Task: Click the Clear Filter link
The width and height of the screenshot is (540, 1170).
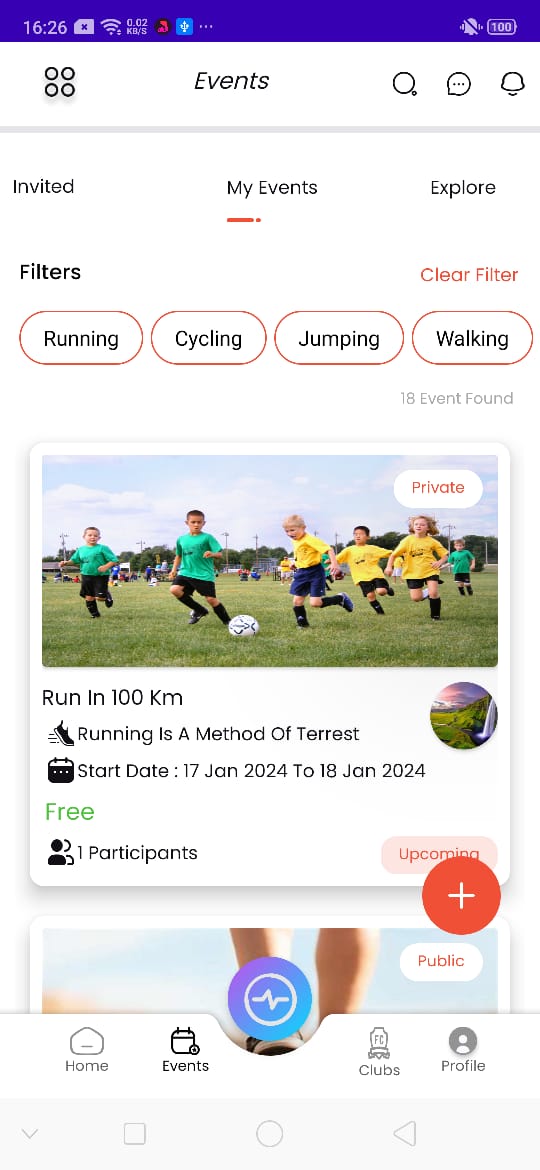Action: (468, 275)
